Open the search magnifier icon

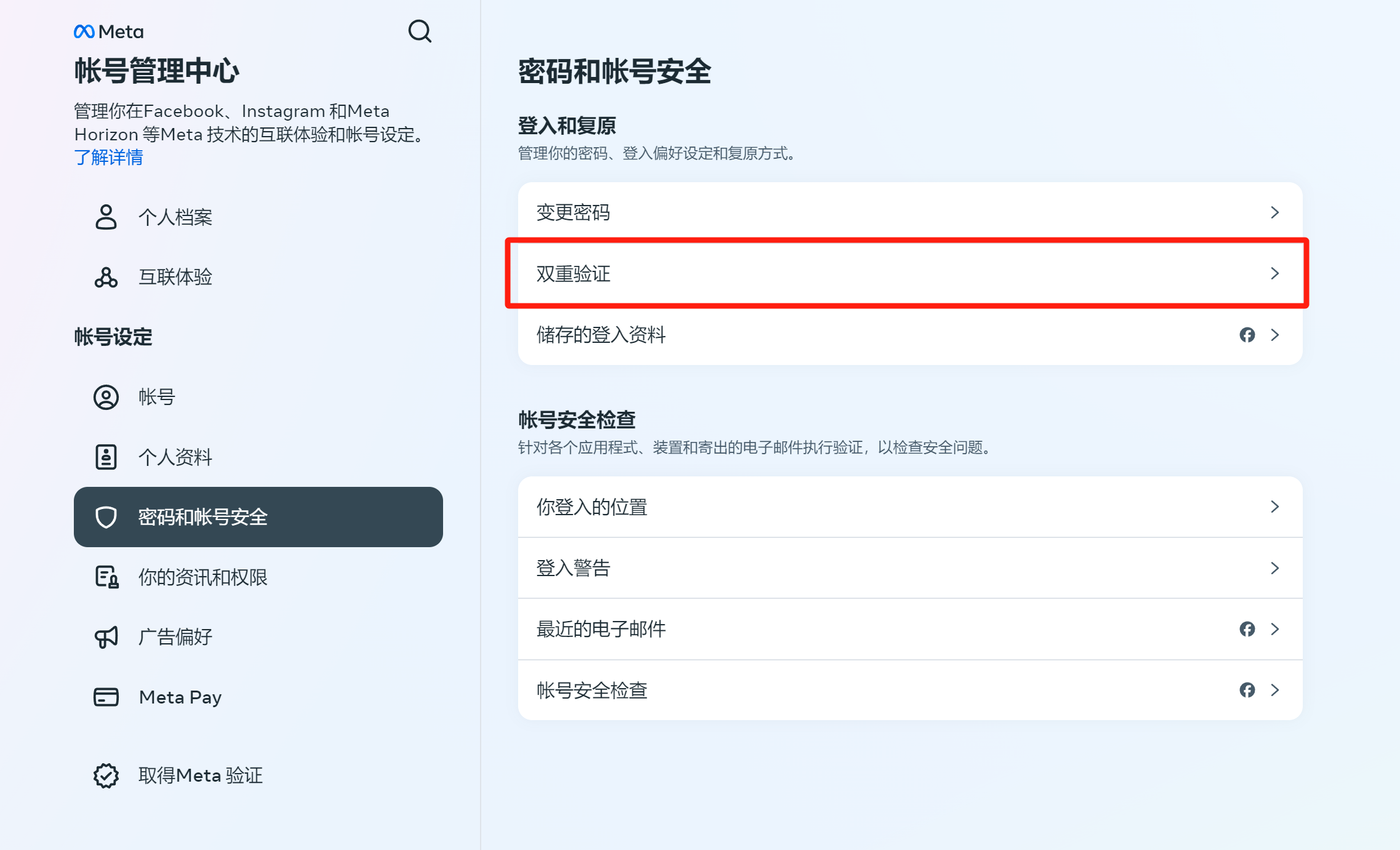(x=420, y=31)
